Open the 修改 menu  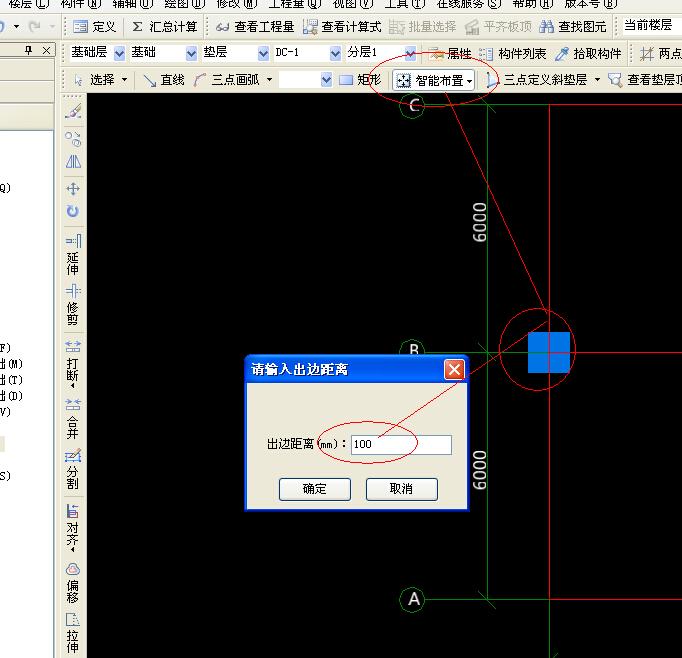pyautogui.click(x=237, y=4)
